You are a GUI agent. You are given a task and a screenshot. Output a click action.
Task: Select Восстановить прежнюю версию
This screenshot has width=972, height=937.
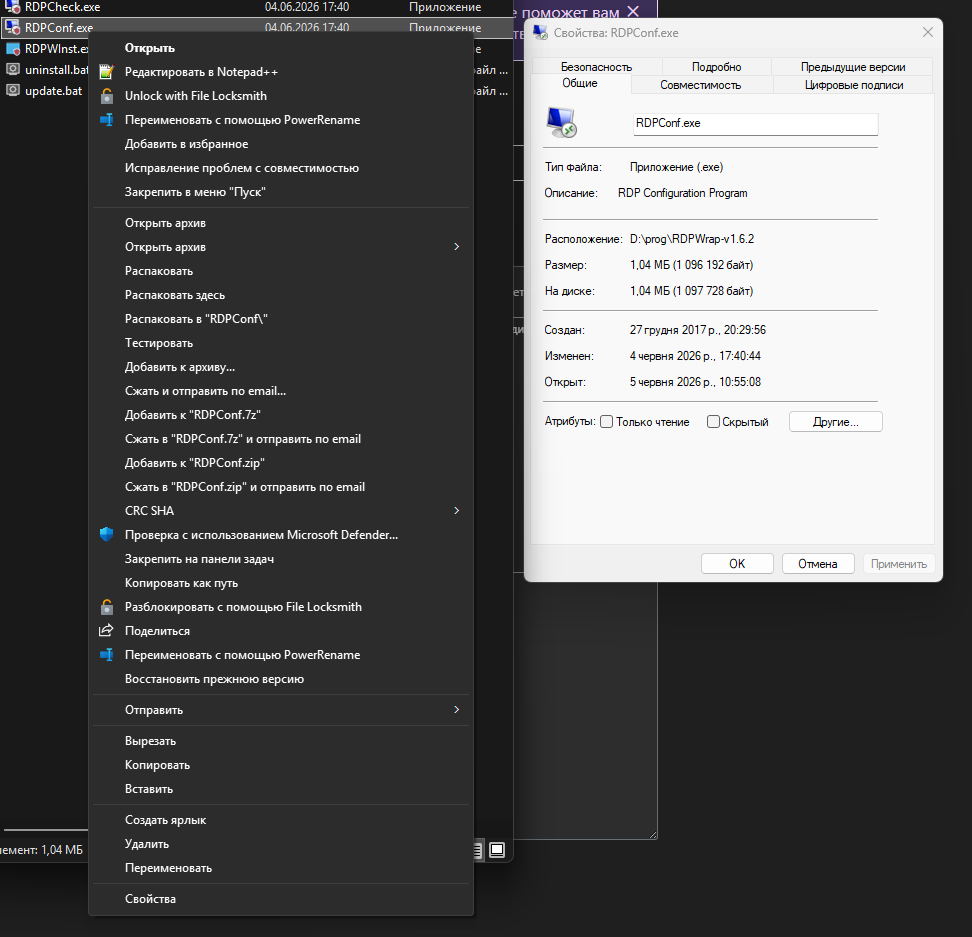pos(281,679)
